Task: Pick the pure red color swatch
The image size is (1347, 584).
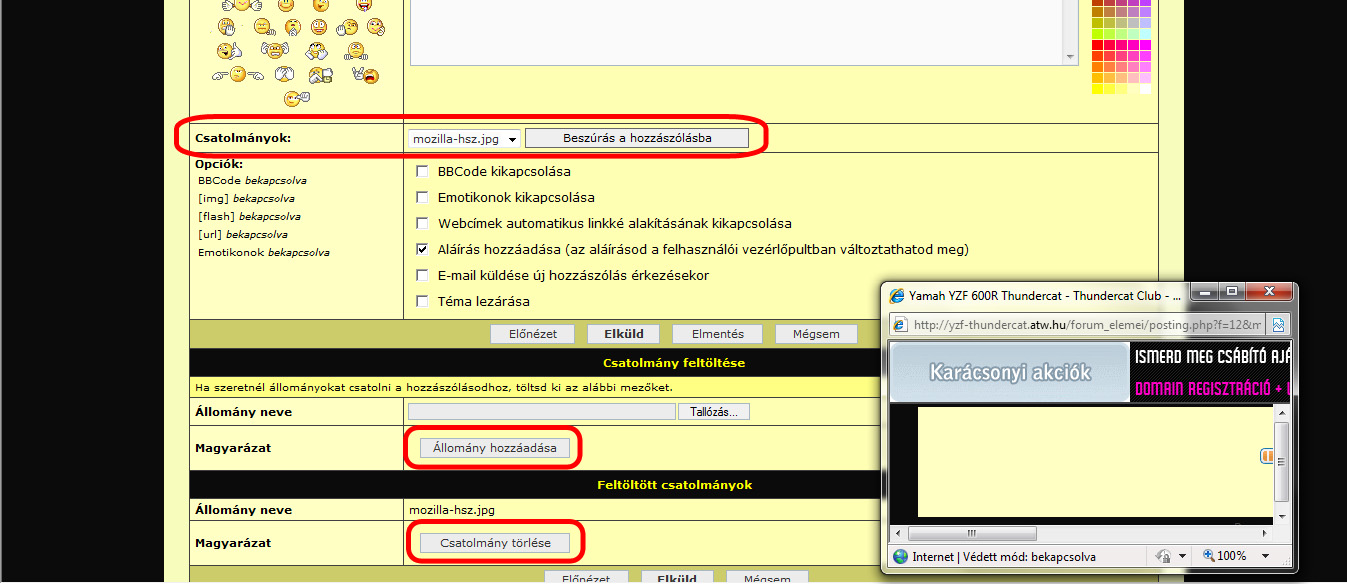Action: (x=1097, y=45)
